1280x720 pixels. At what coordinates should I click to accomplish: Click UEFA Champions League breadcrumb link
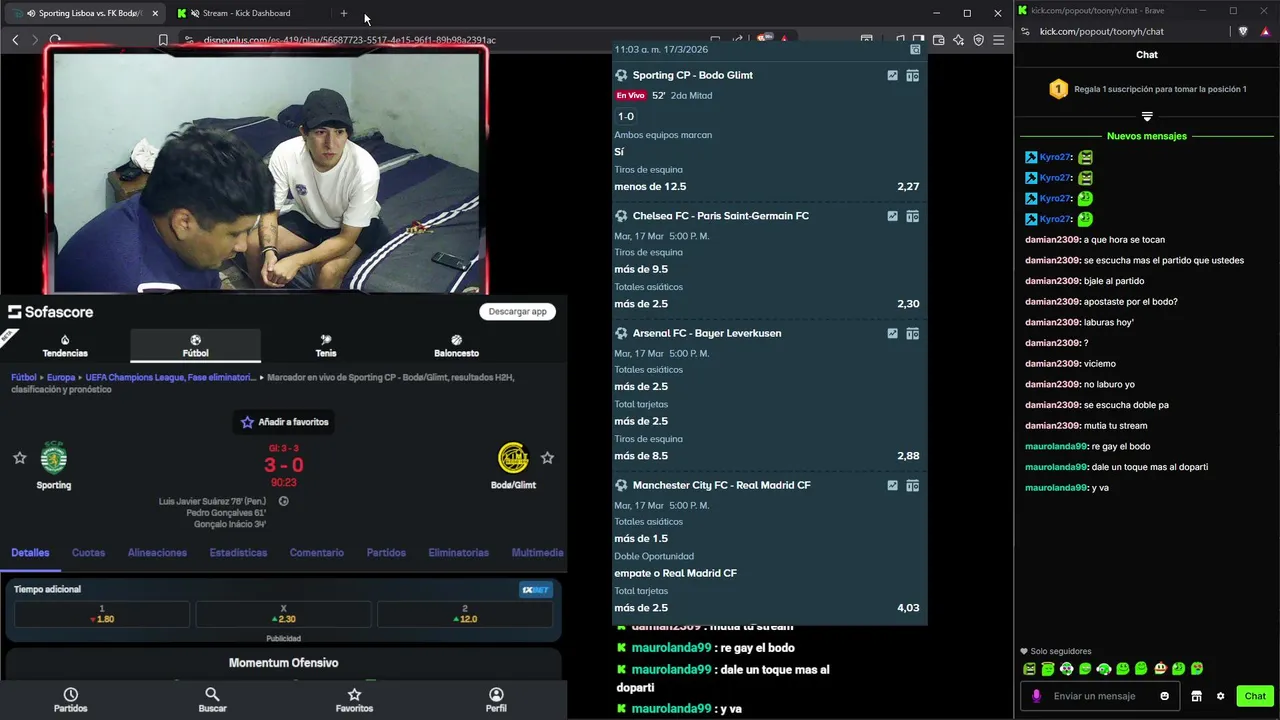click(170, 378)
